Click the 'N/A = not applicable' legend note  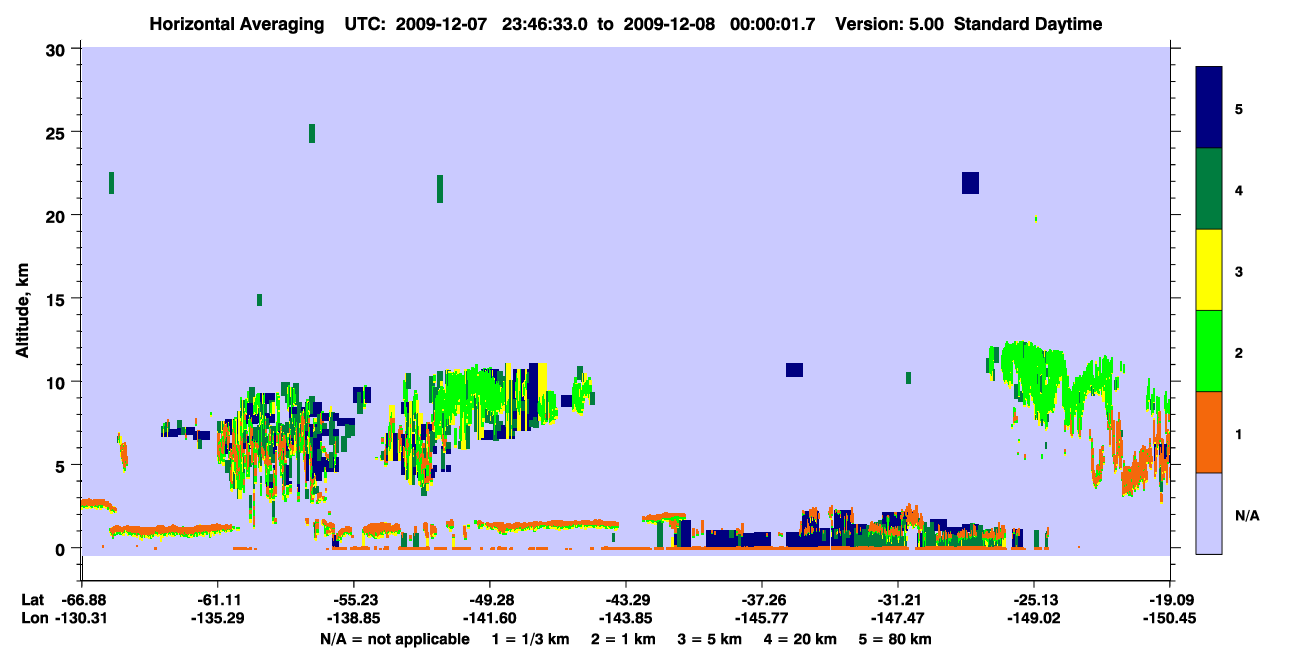[x=394, y=639]
